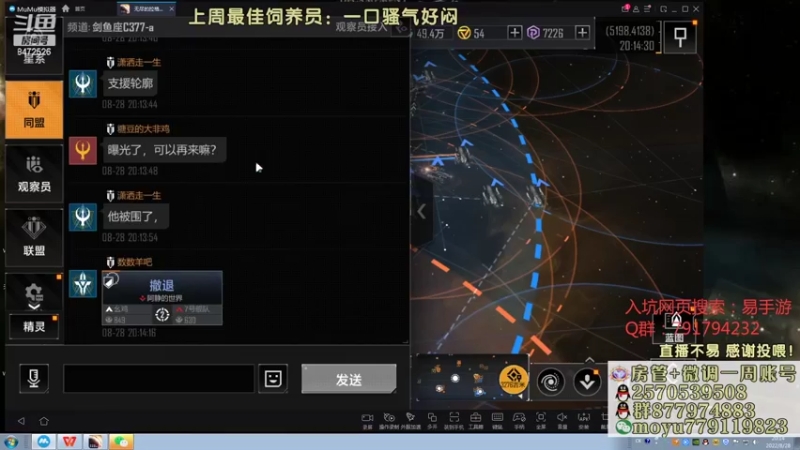
Task: Click the 手柄 gamepad toolbar icon
Action: click(519, 420)
